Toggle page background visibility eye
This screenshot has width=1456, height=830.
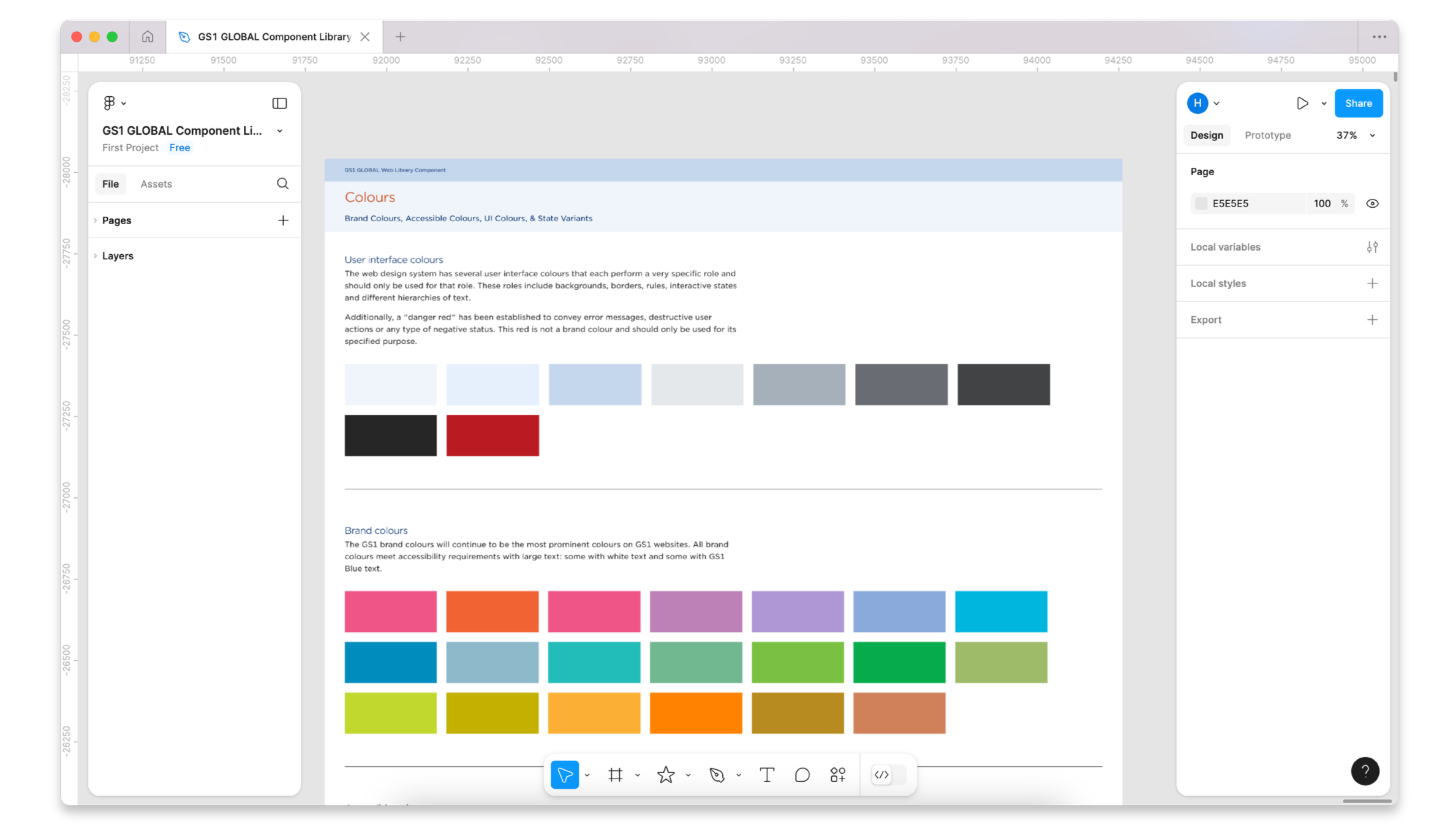point(1372,203)
